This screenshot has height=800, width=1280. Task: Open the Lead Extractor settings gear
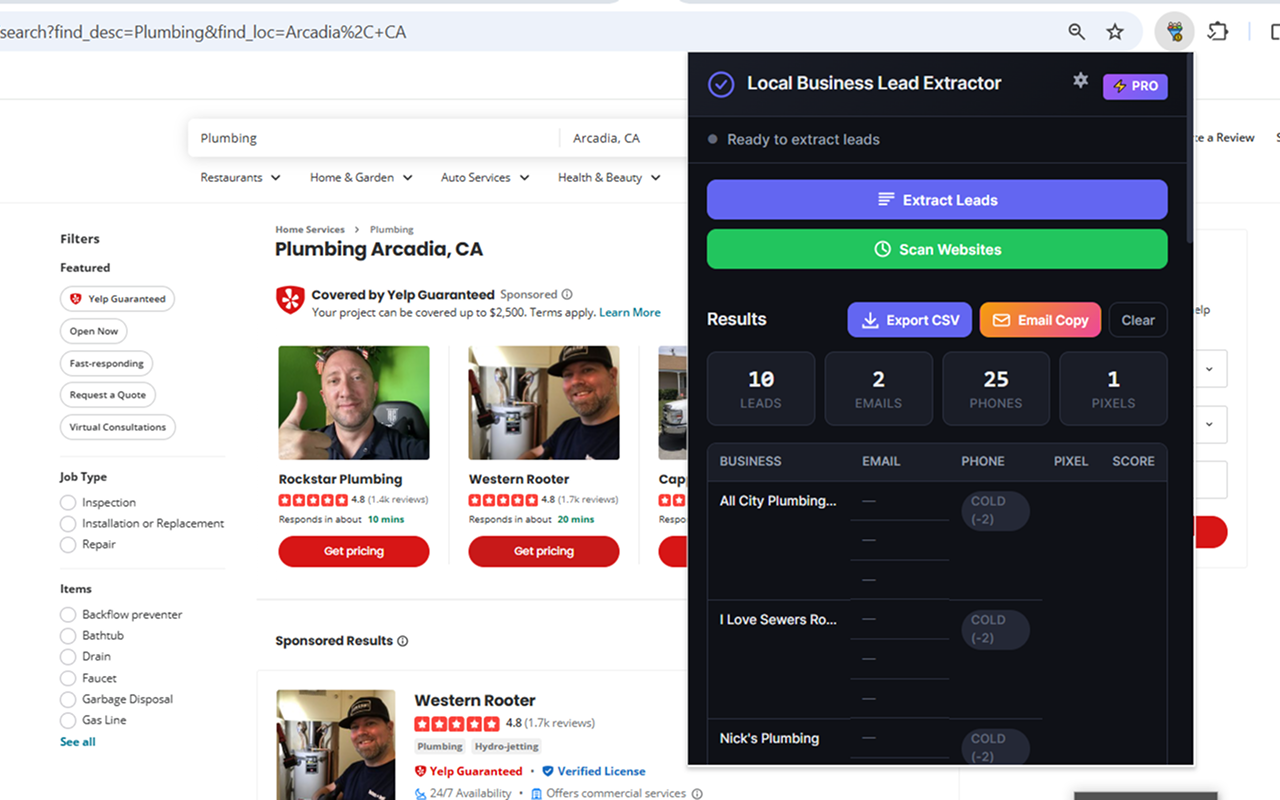1080,81
